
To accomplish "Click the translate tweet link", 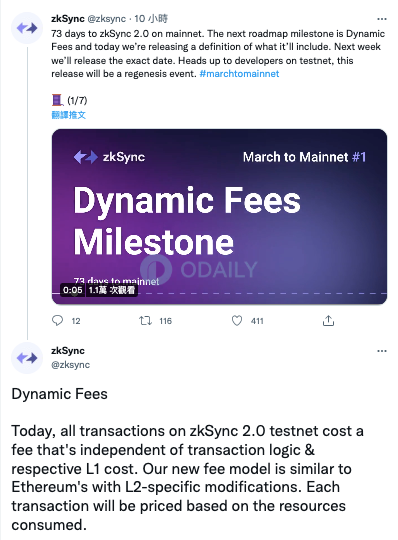I will pyautogui.click(x=69, y=115).
